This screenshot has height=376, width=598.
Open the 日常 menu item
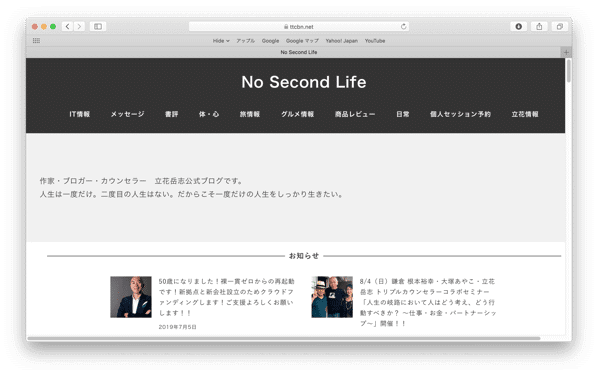403,114
